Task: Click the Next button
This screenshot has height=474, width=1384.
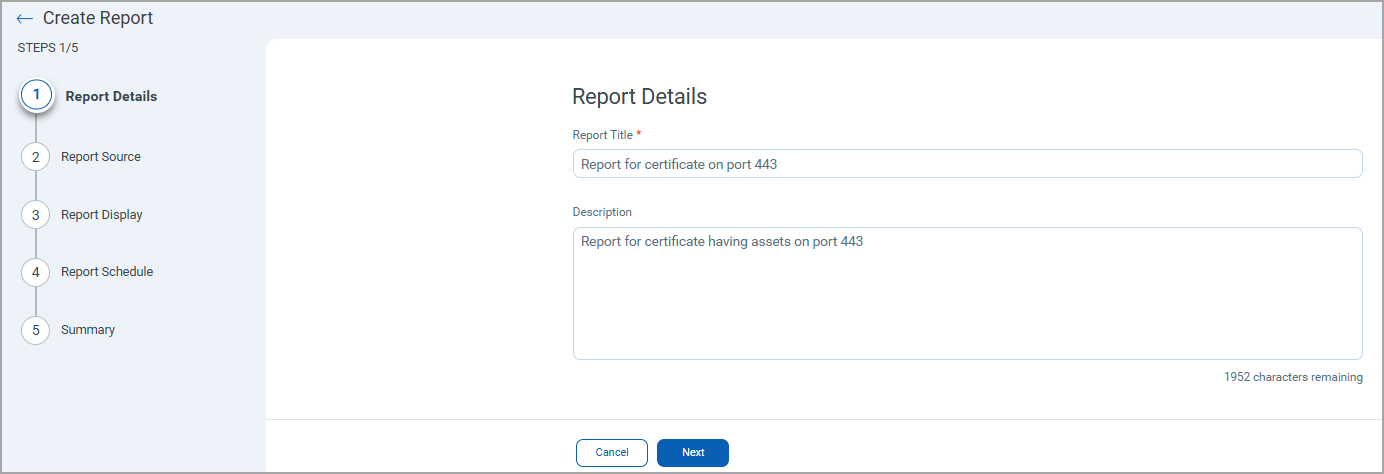Action: [x=693, y=453]
